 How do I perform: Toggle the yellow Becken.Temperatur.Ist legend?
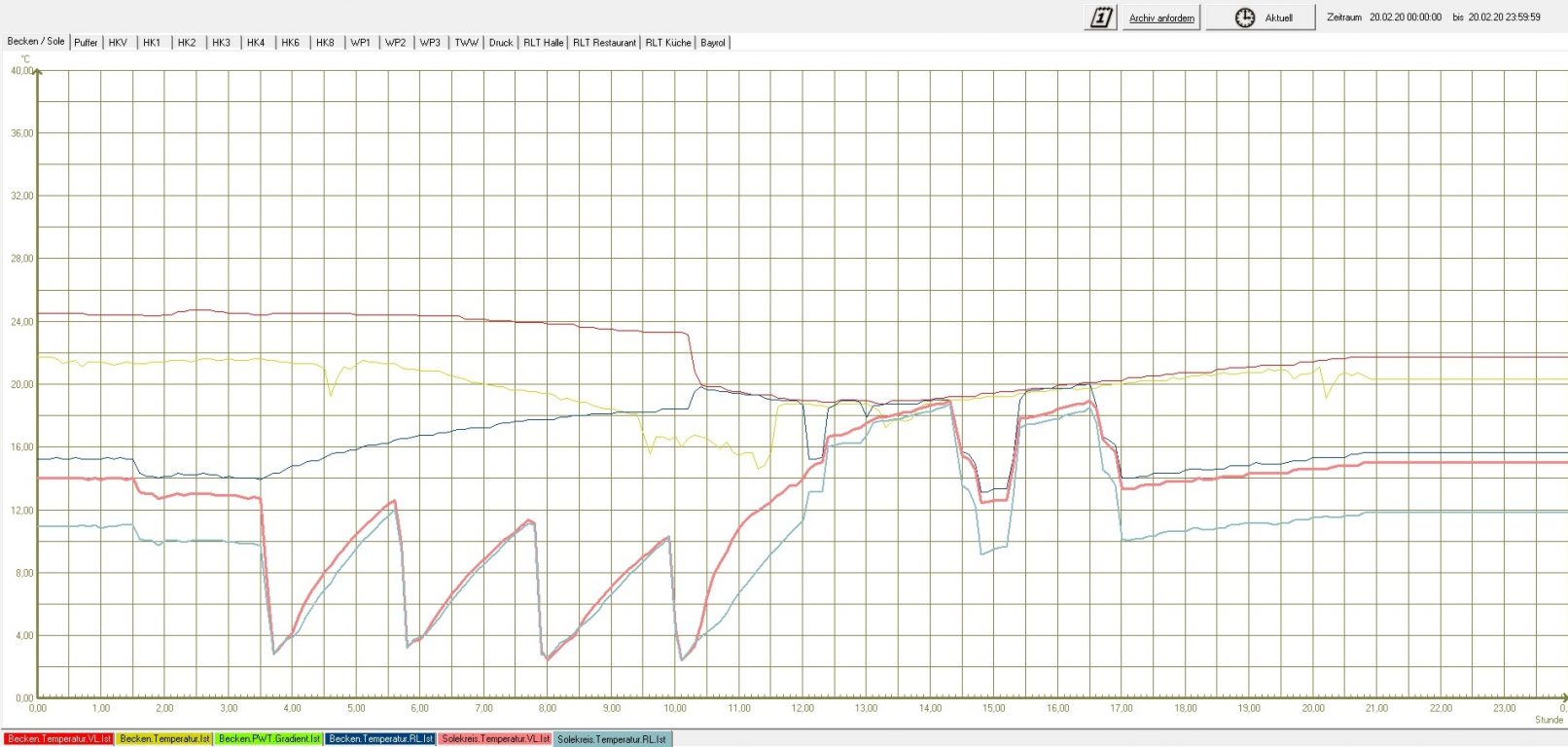pos(164,739)
